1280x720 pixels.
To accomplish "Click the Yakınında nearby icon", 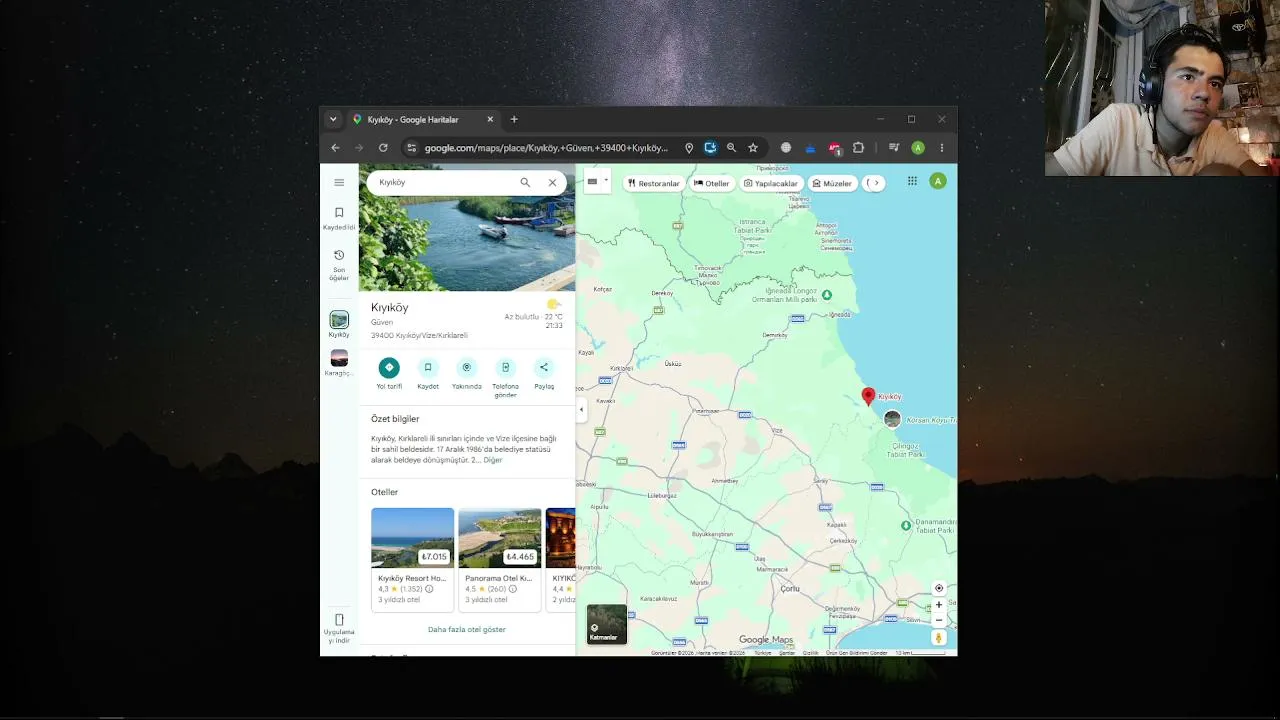I will (466, 367).
